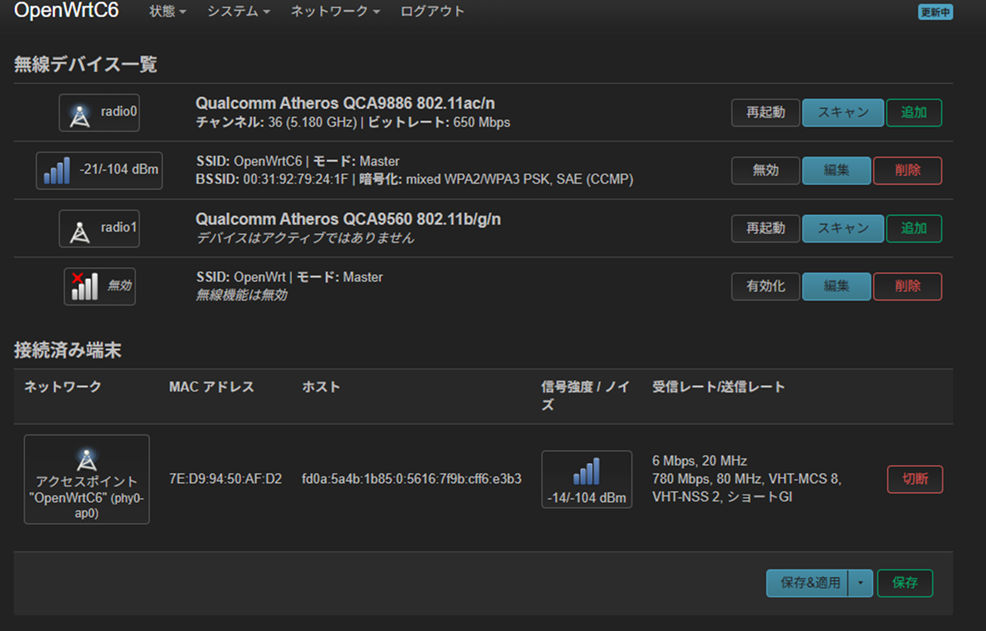This screenshot has width=986, height=631.
Task: Open the ネットワーク menu
Action: tap(335, 11)
